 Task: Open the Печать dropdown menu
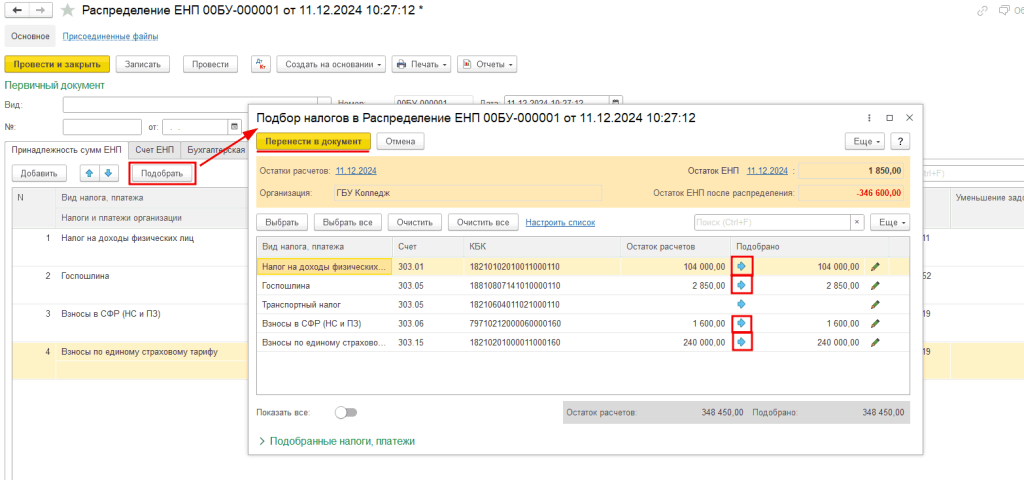421,64
